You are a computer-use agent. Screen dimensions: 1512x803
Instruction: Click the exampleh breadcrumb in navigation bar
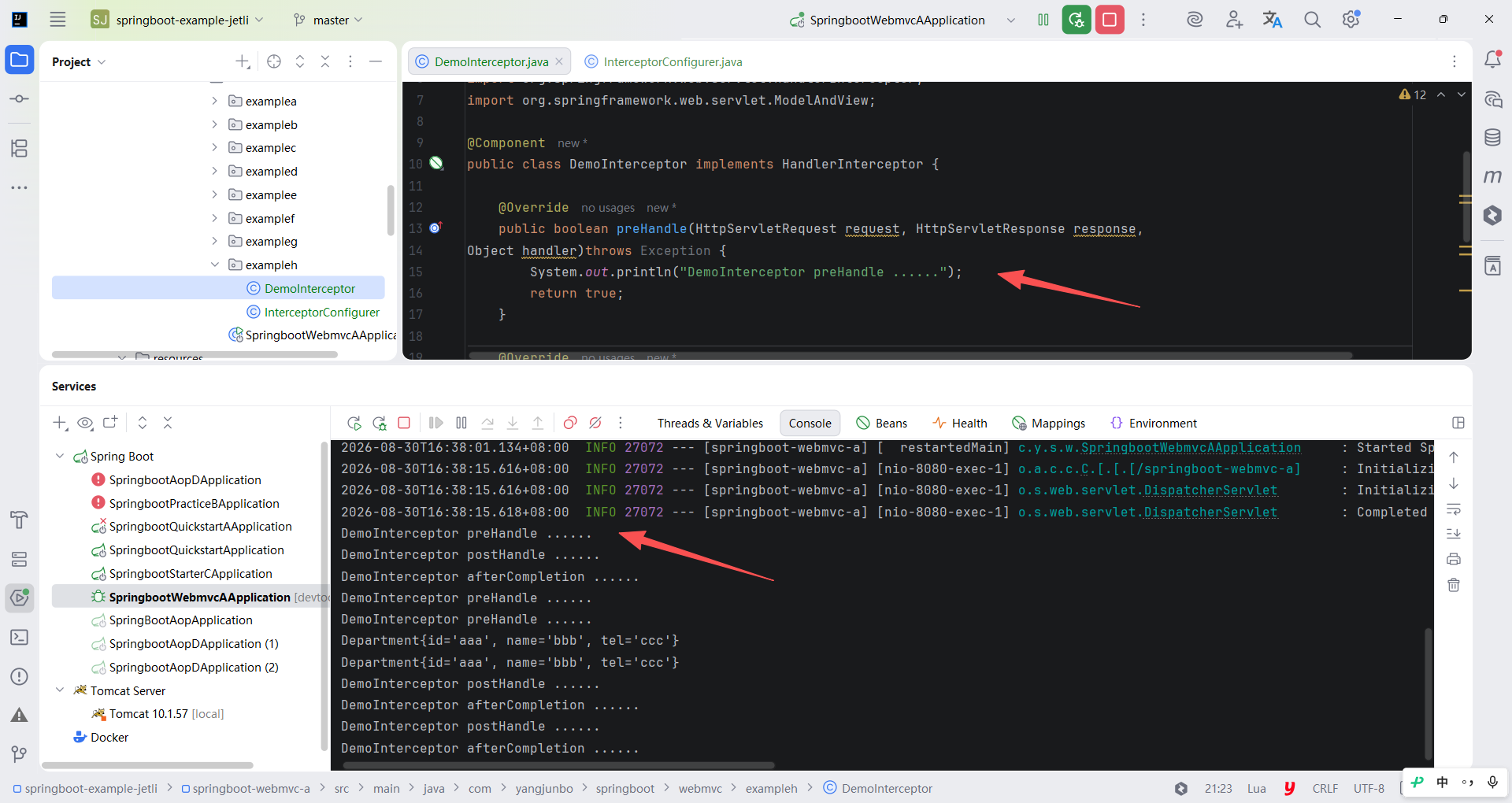[x=771, y=788]
